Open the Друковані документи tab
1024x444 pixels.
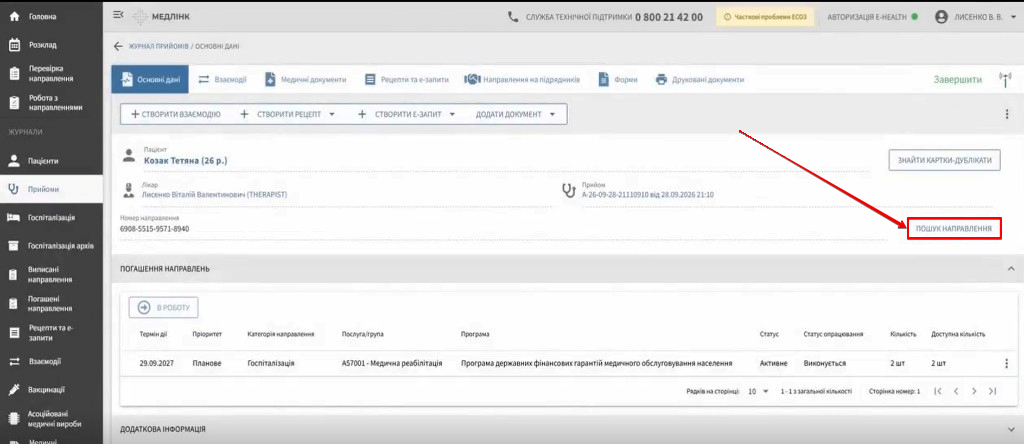(x=699, y=80)
